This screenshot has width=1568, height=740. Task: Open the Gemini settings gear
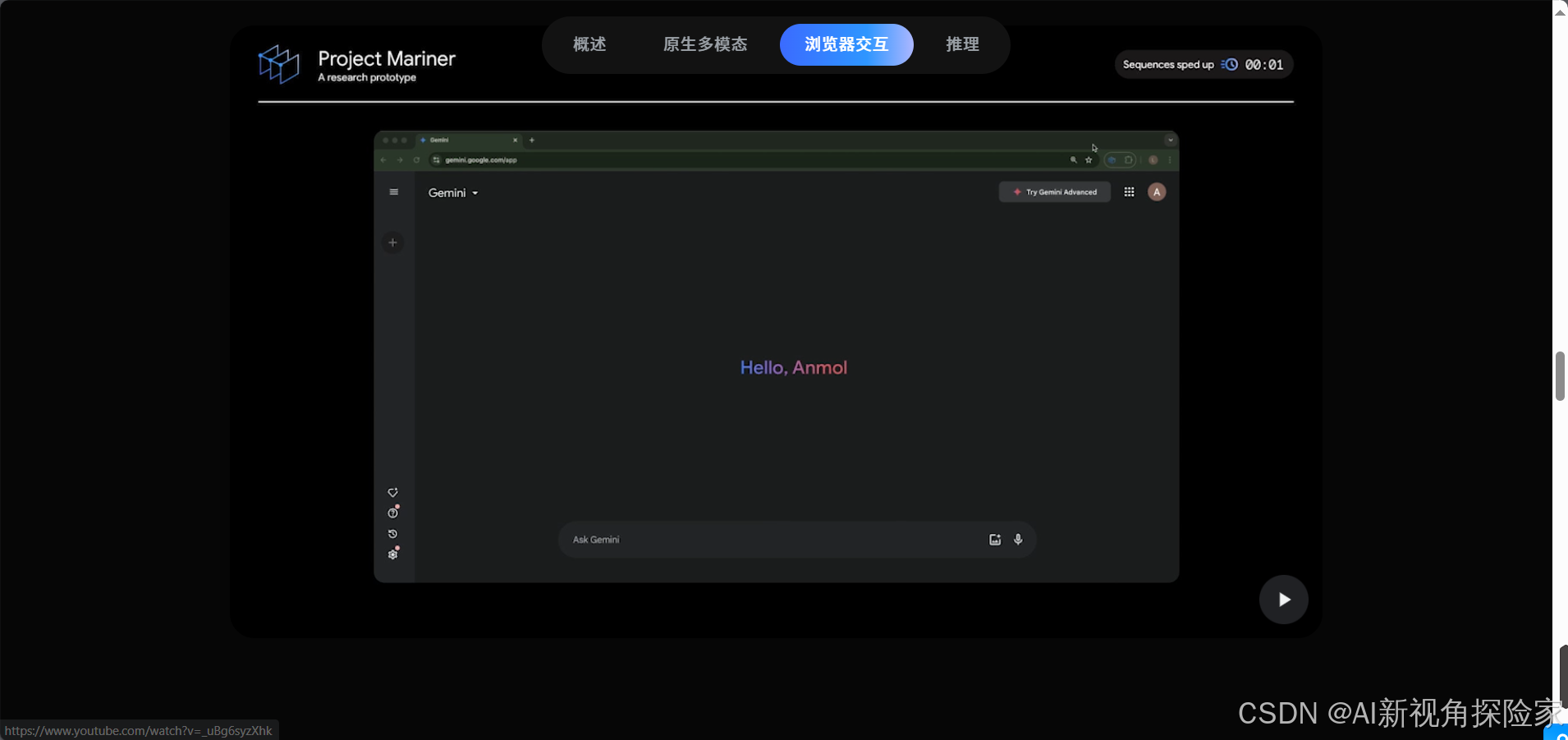tap(393, 554)
